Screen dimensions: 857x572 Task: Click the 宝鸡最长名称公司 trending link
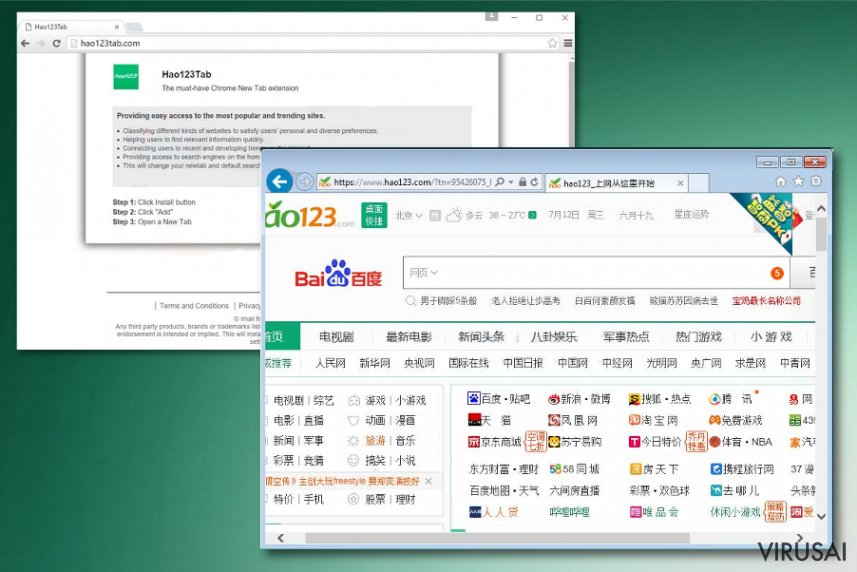pyautogui.click(x=766, y=300)
